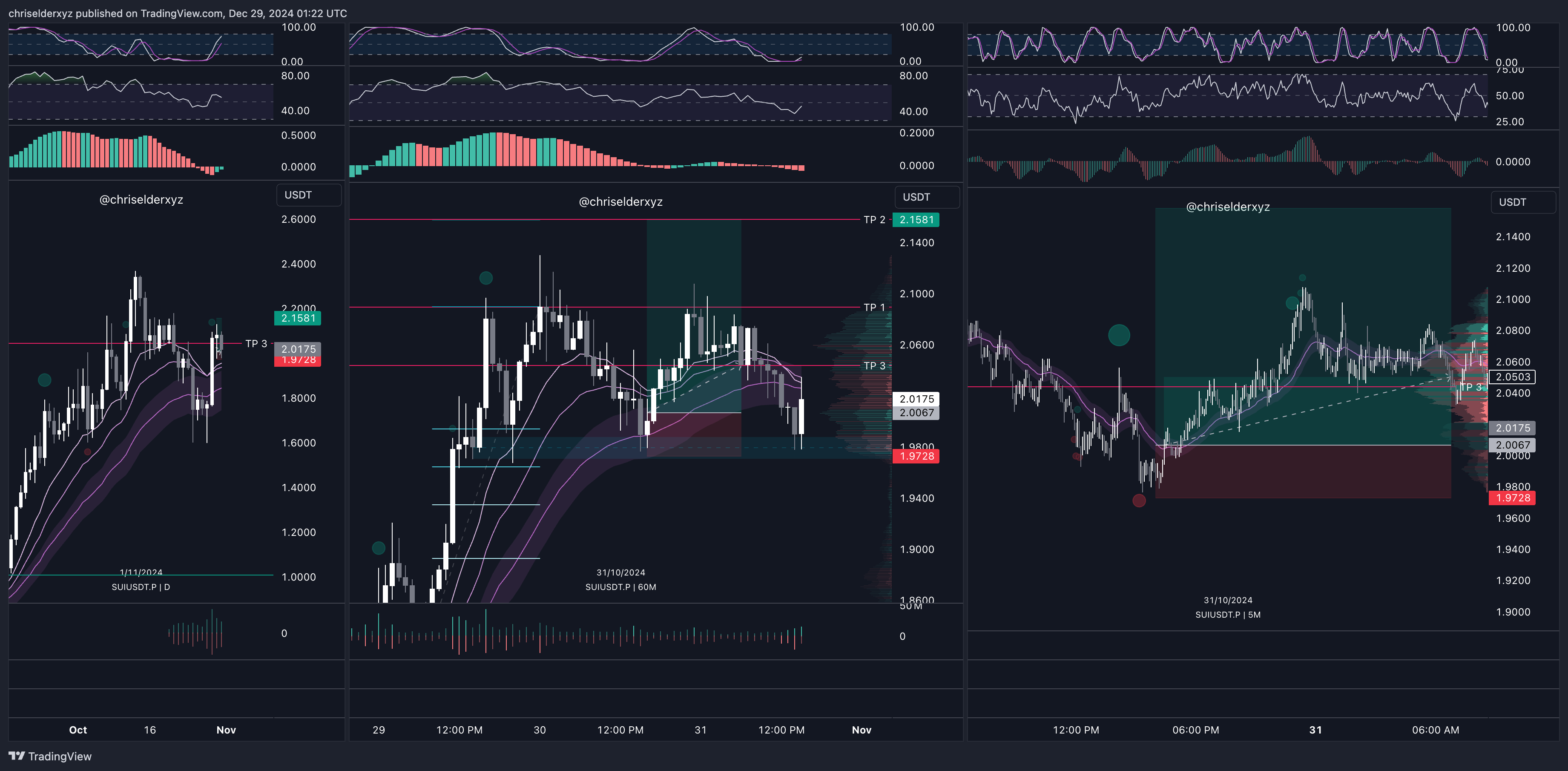Click the 06:00 PM label on 5M time axis
This screenshot has width=1568, height=771.
coord(1195,730)
